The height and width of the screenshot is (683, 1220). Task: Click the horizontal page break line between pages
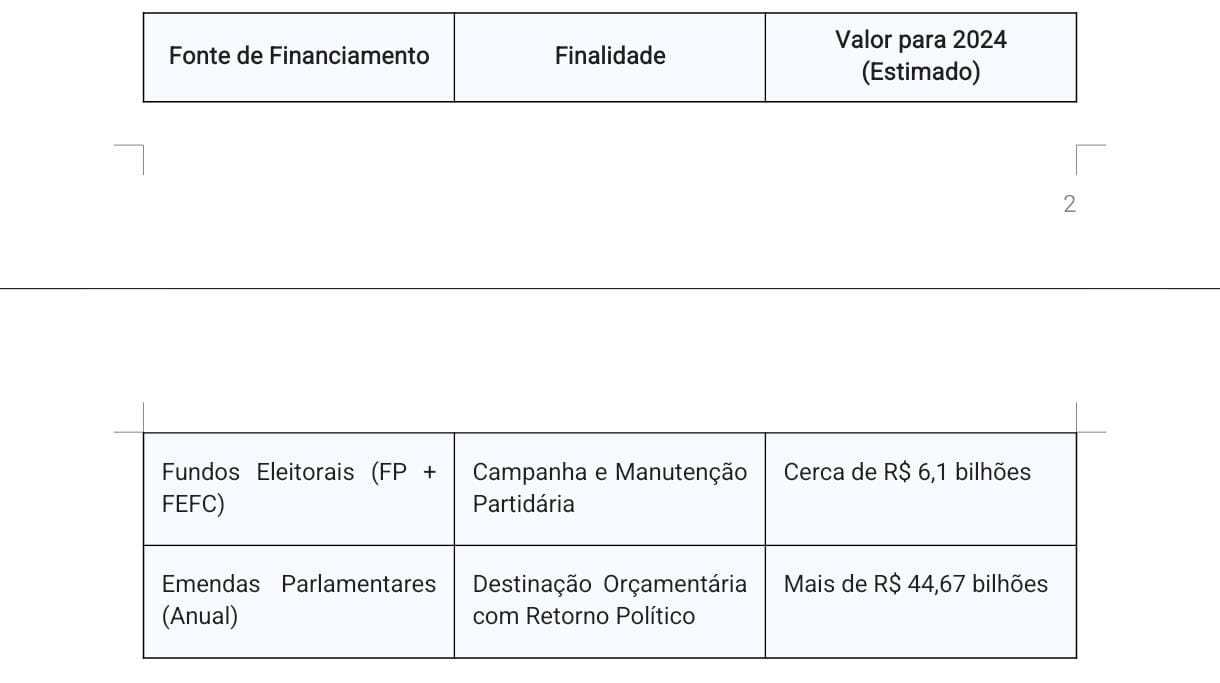point(610,288)
